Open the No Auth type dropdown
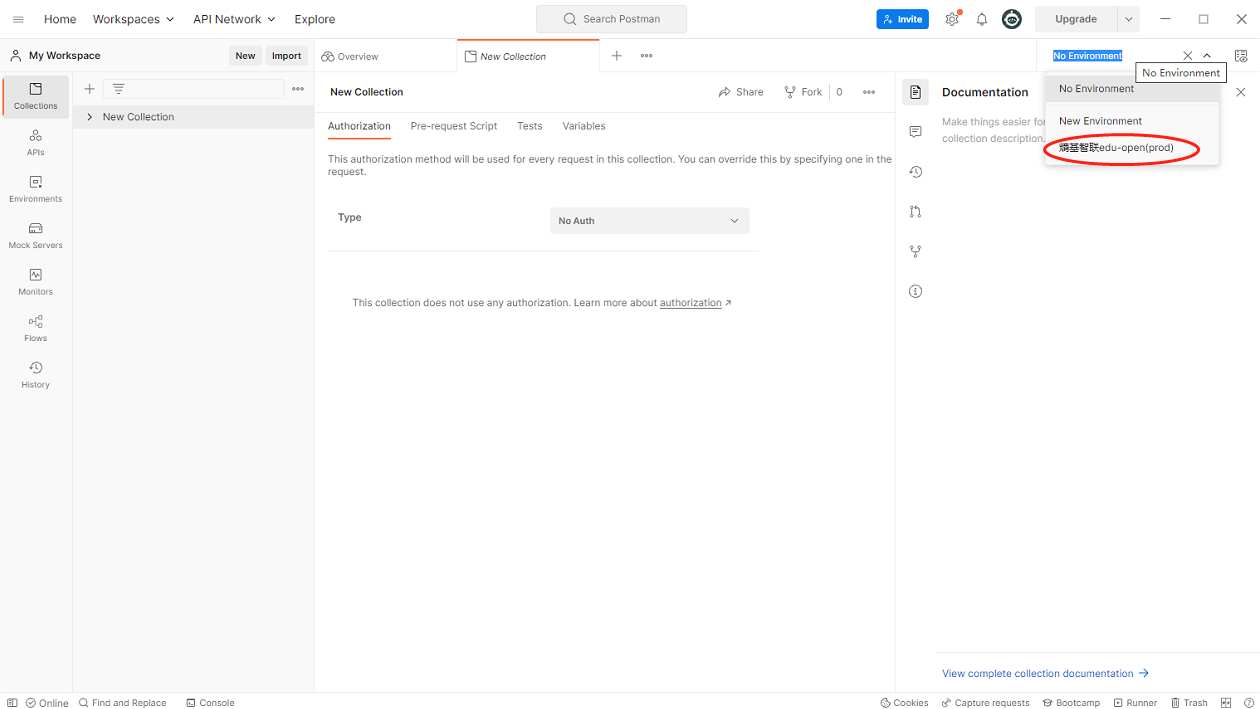 [649, 221]
